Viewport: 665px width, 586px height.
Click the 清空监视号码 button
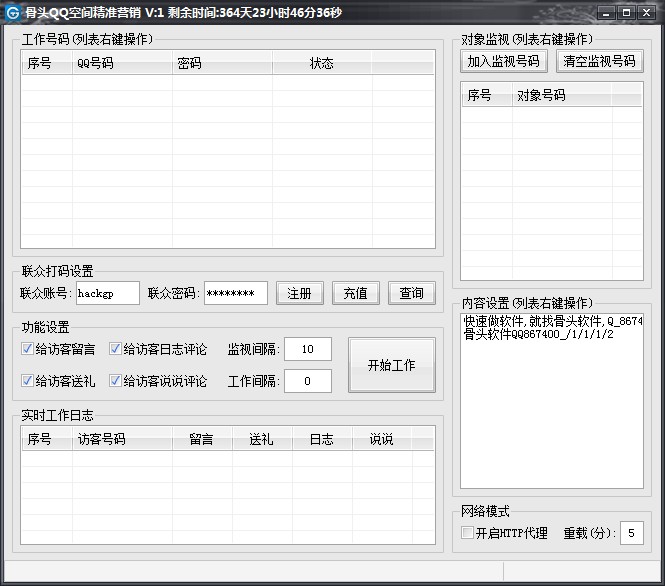(x=599, y=61)
